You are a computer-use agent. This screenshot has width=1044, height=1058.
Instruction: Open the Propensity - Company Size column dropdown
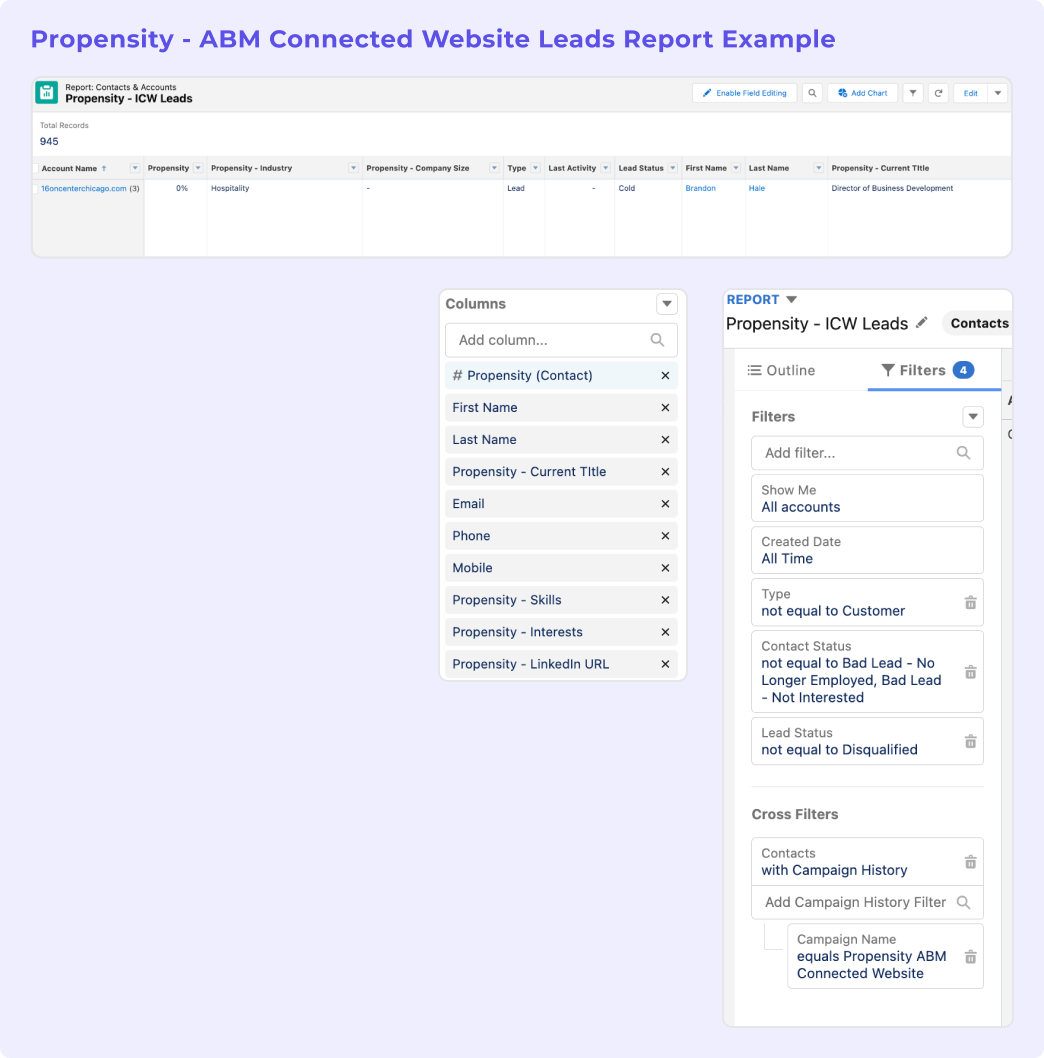point(494,168)
